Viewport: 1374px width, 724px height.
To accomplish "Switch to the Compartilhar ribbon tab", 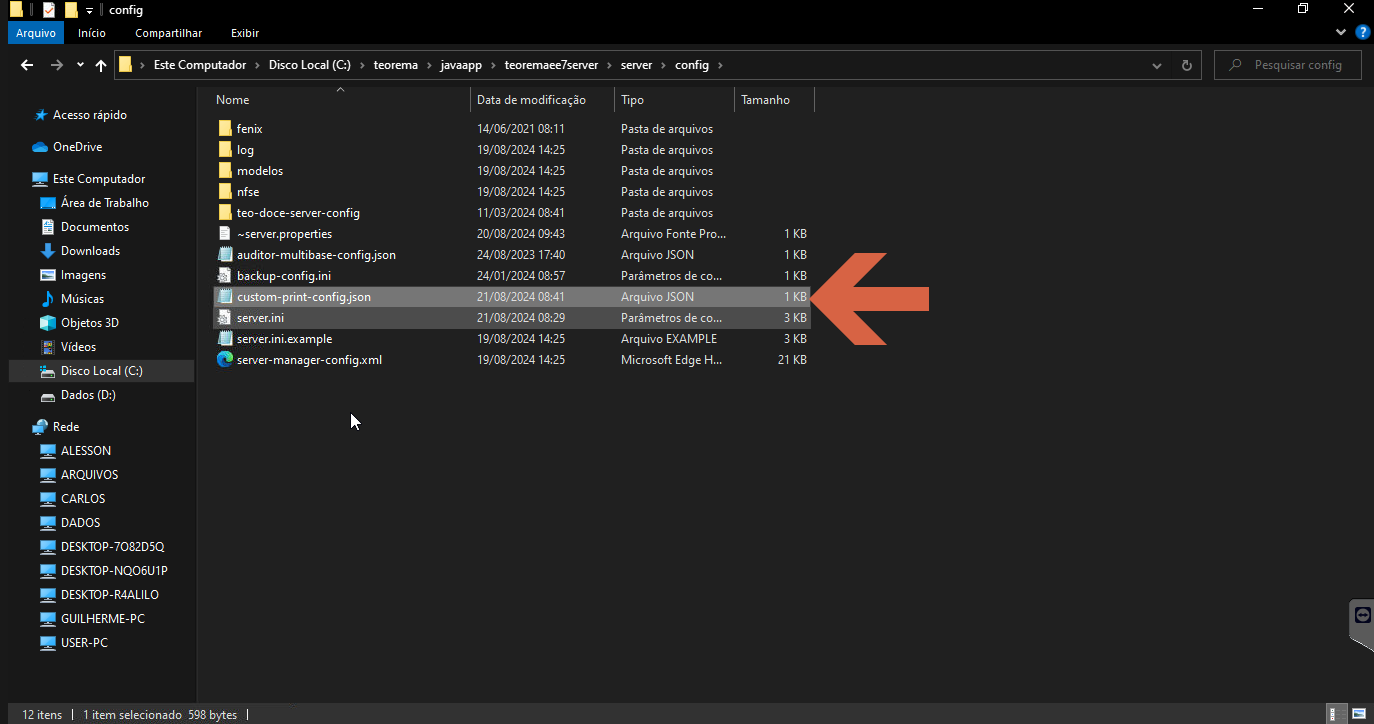I will point(168,33).
